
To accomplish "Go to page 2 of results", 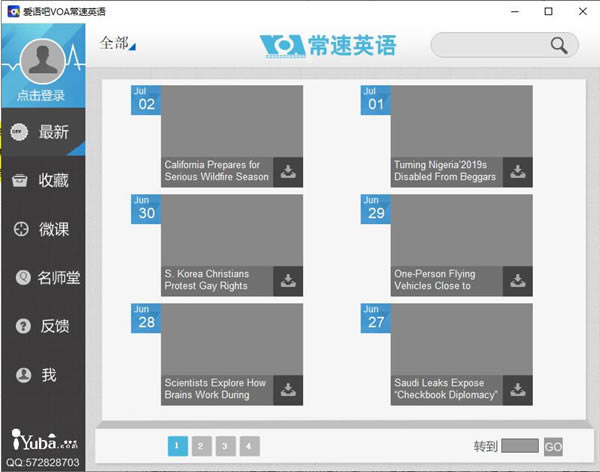I will (201, 446).
